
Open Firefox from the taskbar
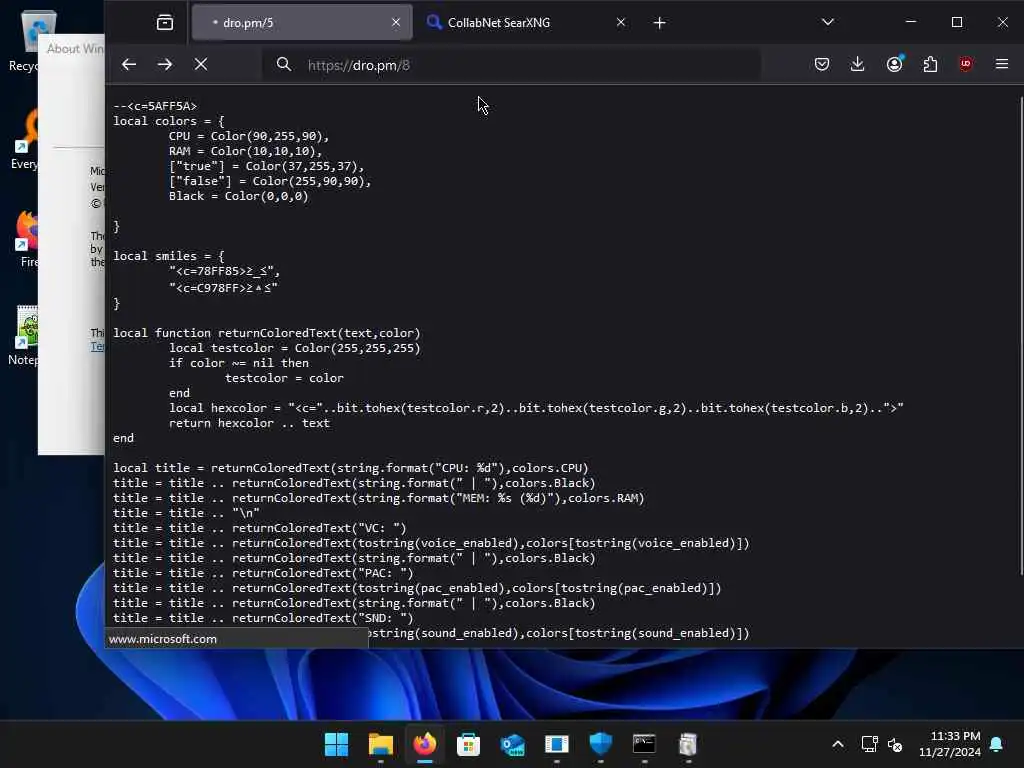click(424, 744)
